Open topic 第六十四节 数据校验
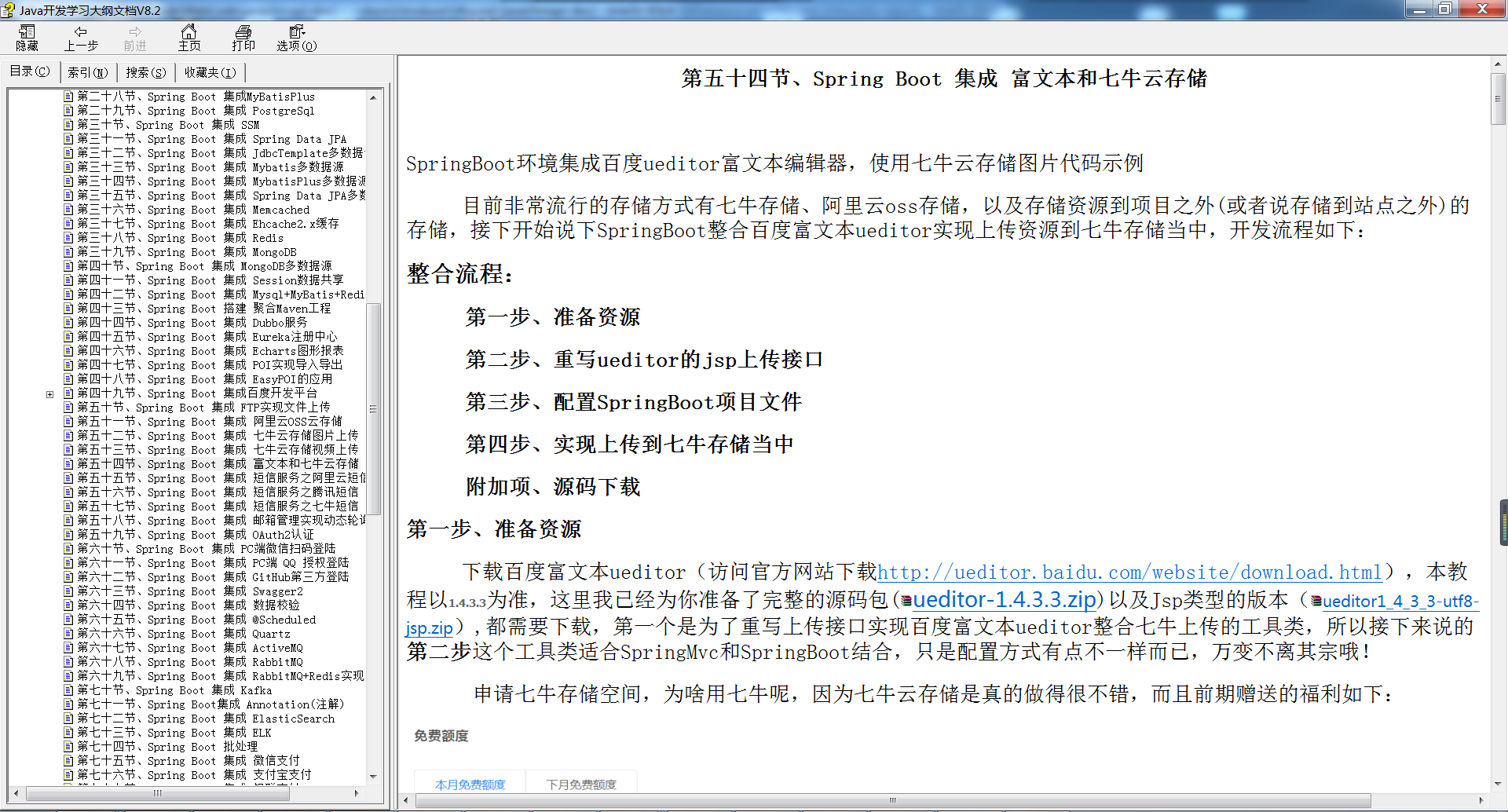The image size is (1508, 812). tap(188, 605)
